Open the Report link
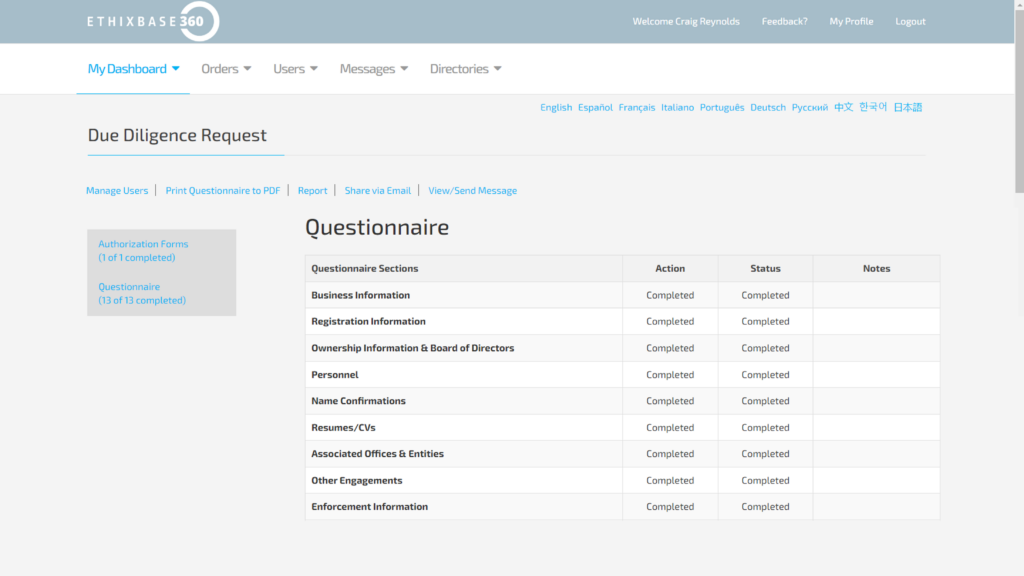Screen dimensions: 1024x576 click(x=312, y=191)
